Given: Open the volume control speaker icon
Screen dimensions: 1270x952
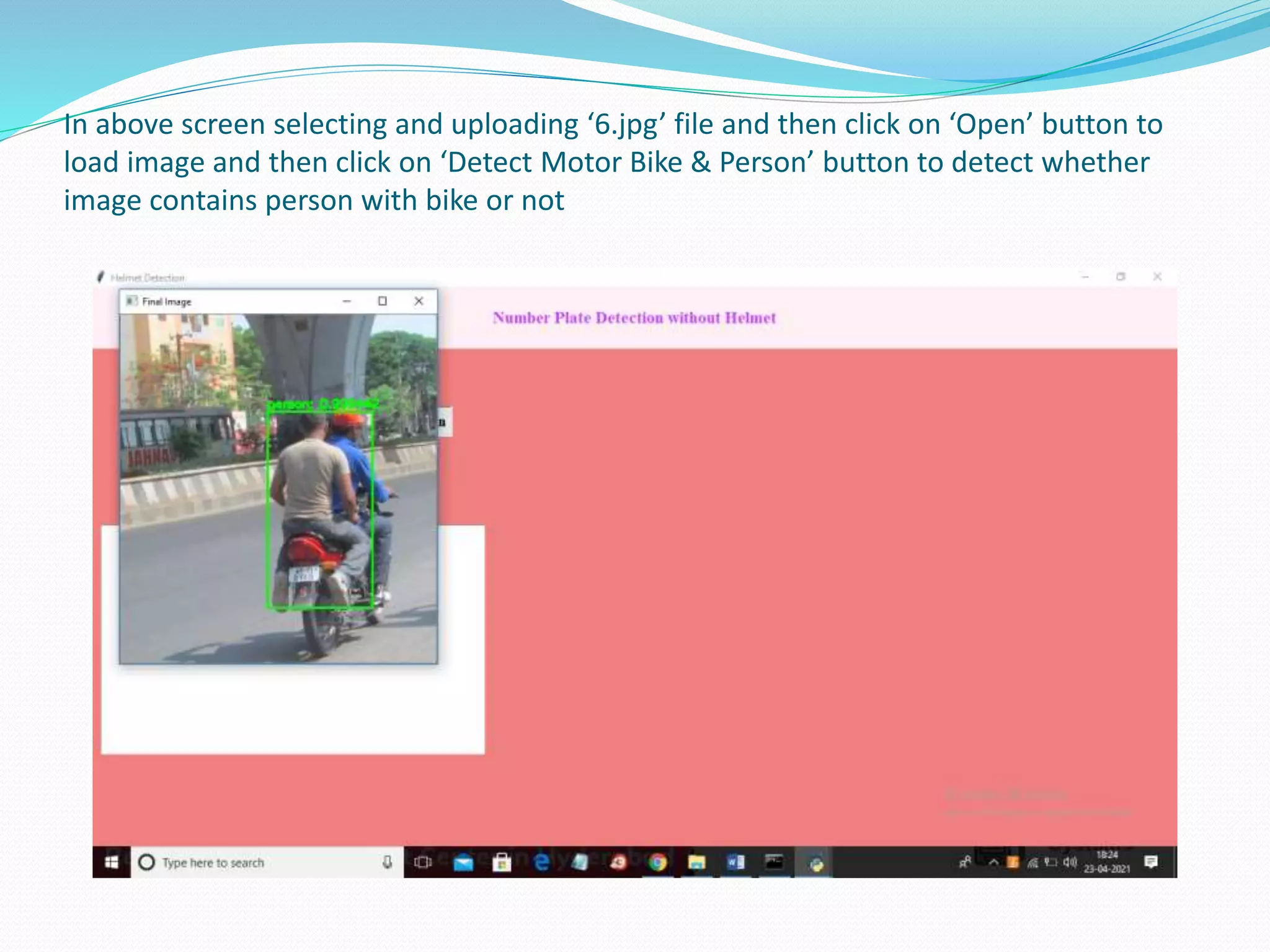Looking at the screenshot, I should click(1069, 862).
